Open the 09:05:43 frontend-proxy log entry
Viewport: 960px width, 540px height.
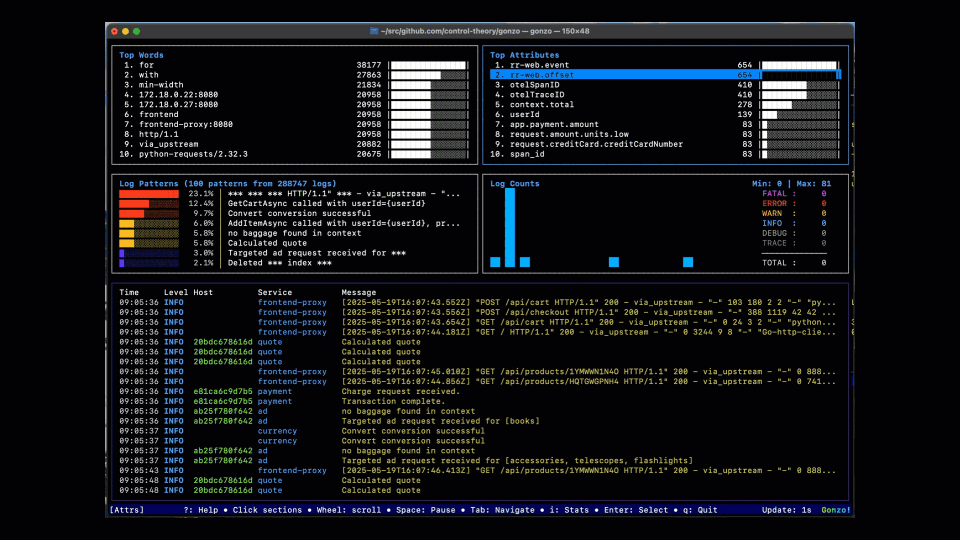click(478, 471)
